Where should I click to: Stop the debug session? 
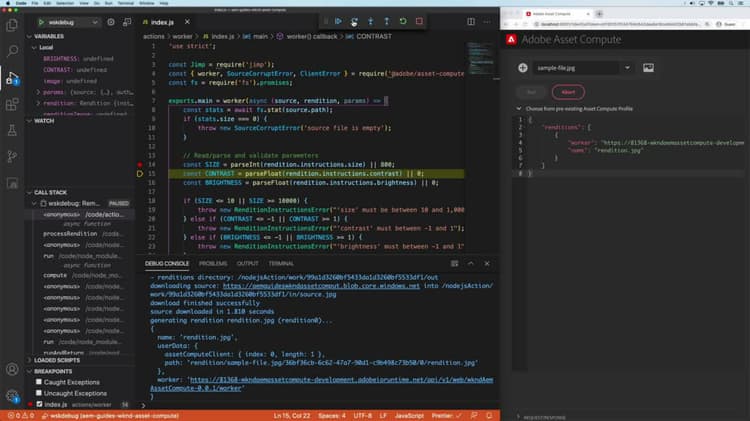[419, 21]
